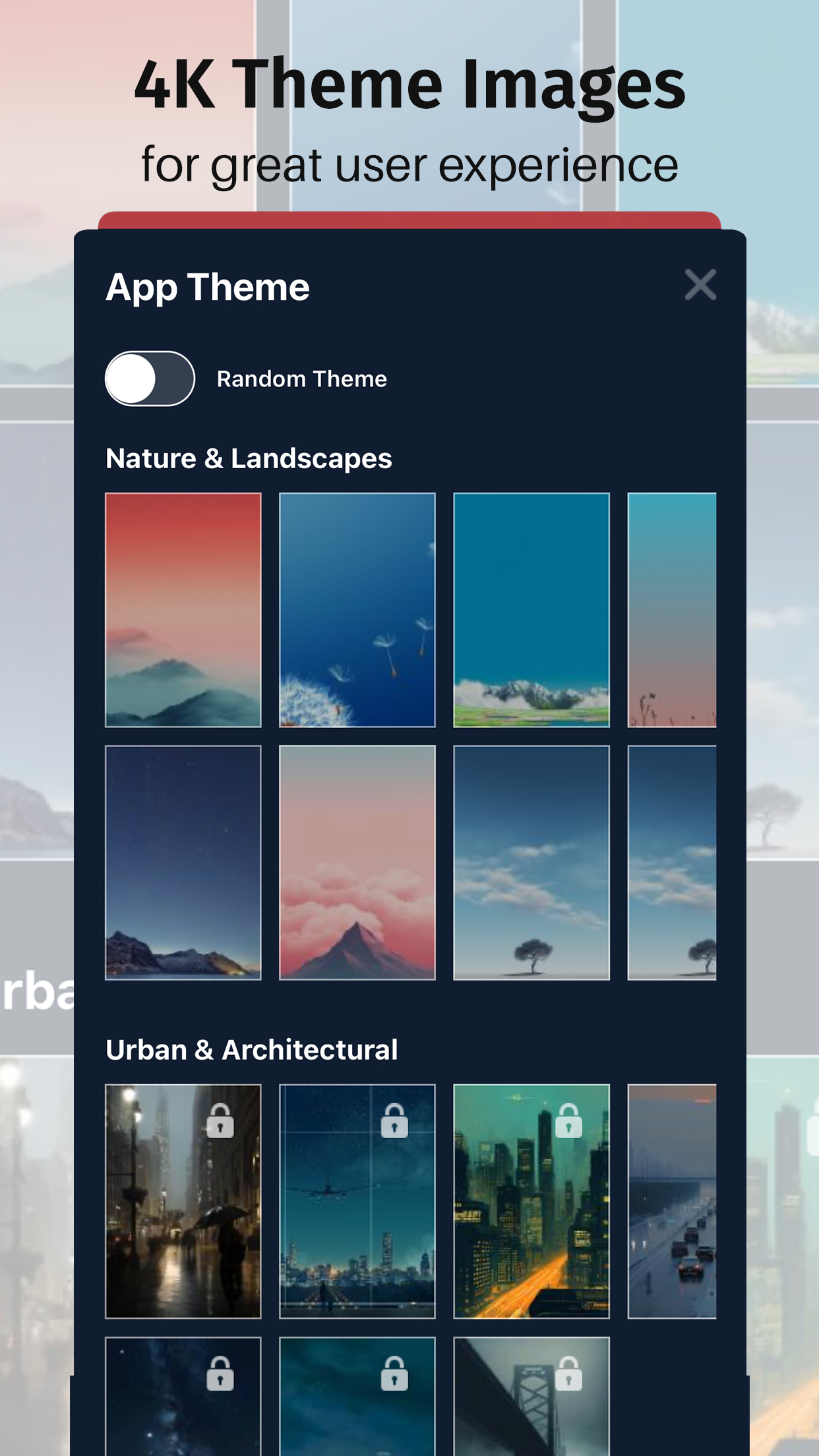The width and height of the screenshot is (819, 1456).
Task: Tap lock icon on airplane skyline theme
Action: (394, 1121)
